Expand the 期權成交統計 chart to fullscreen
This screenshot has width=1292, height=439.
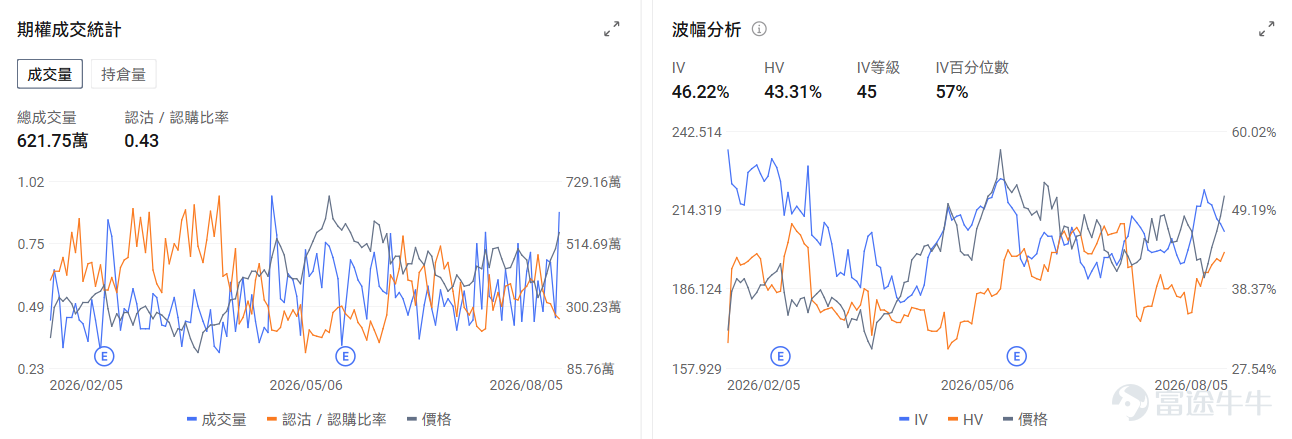(612, 29)
